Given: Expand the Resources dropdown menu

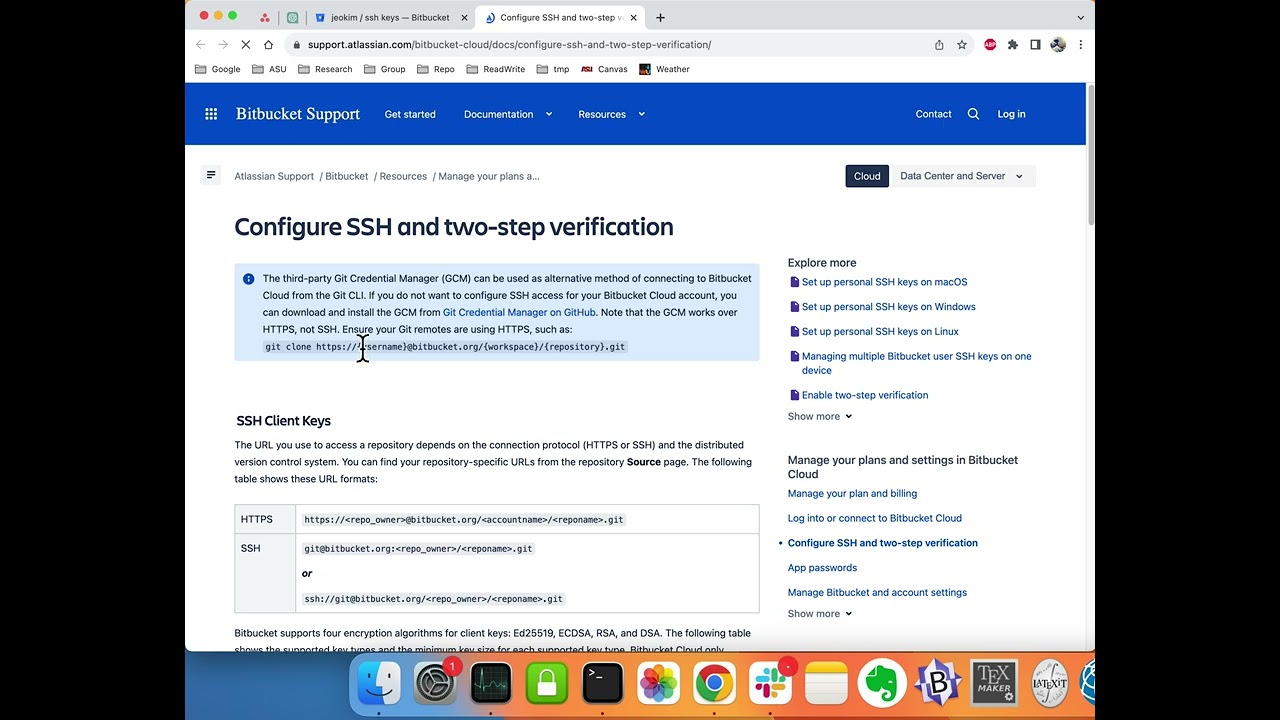Looking at the screenshot, I should [611, 114].
